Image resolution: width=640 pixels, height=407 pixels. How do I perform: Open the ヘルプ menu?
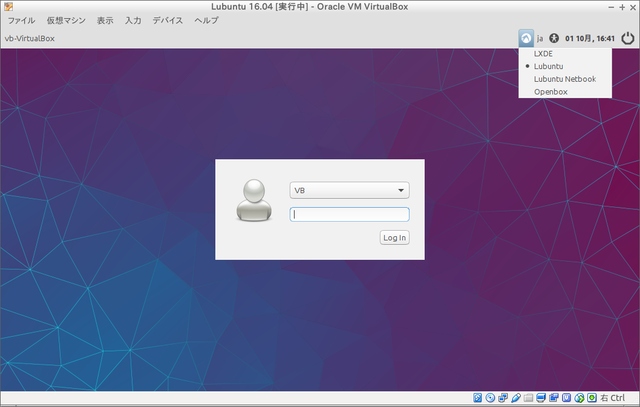tap(207, 20)
